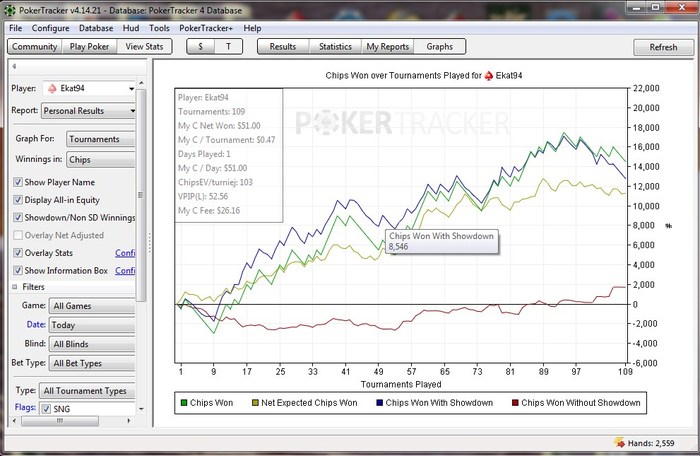Switch to the Play Poker tab

tap(89, 46)
